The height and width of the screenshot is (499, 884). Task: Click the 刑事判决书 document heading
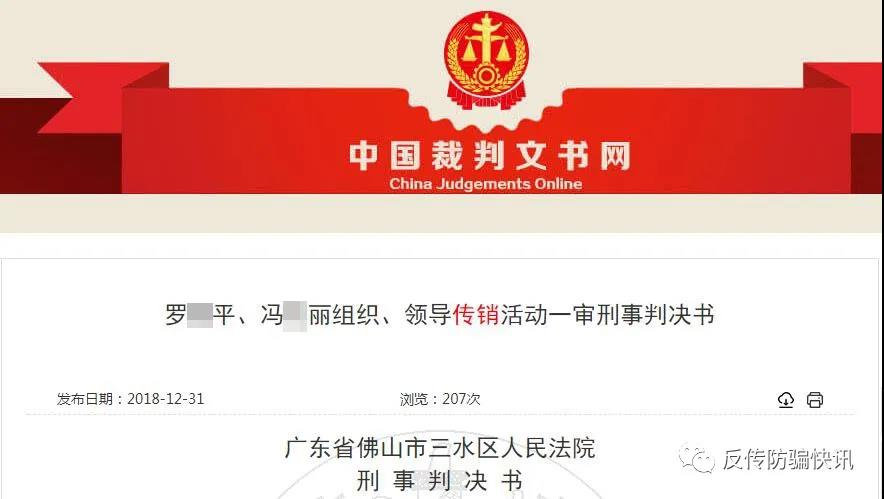click(440, 481)
